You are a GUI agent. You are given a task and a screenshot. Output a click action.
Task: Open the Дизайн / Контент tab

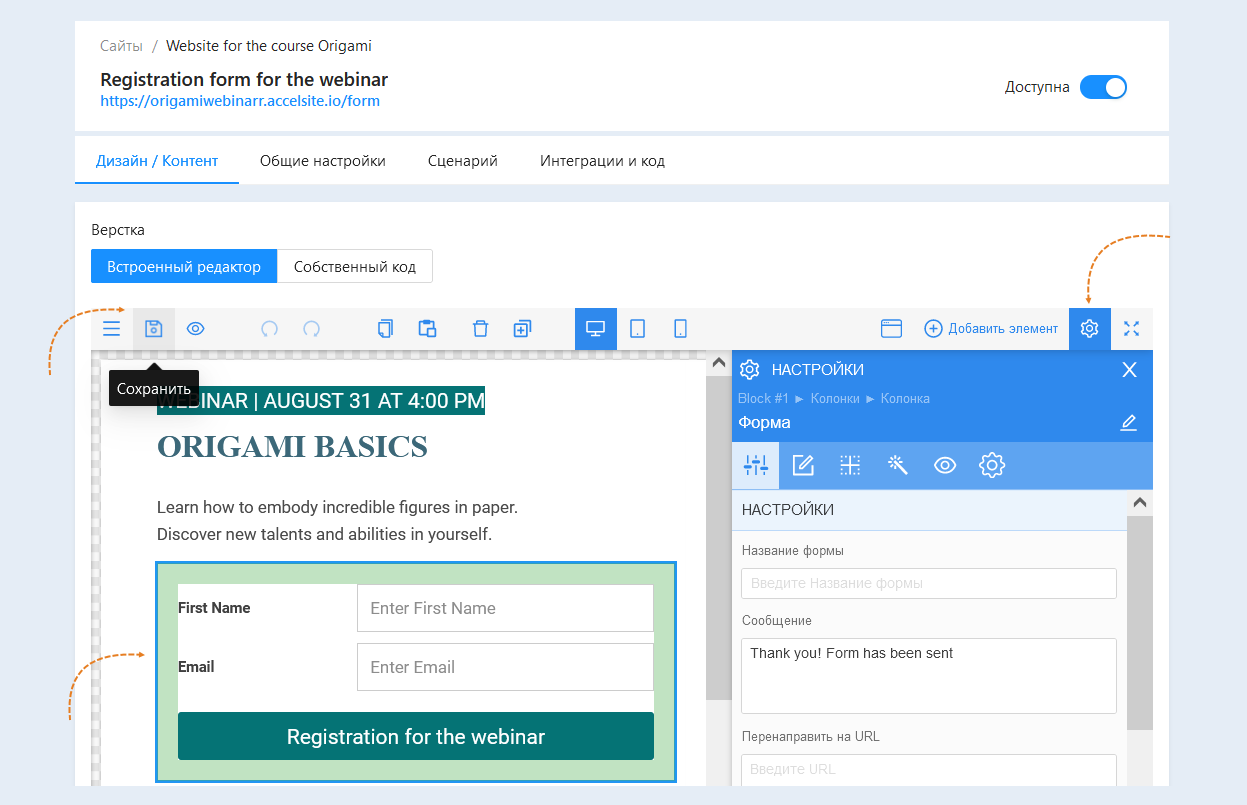(157, 161)
